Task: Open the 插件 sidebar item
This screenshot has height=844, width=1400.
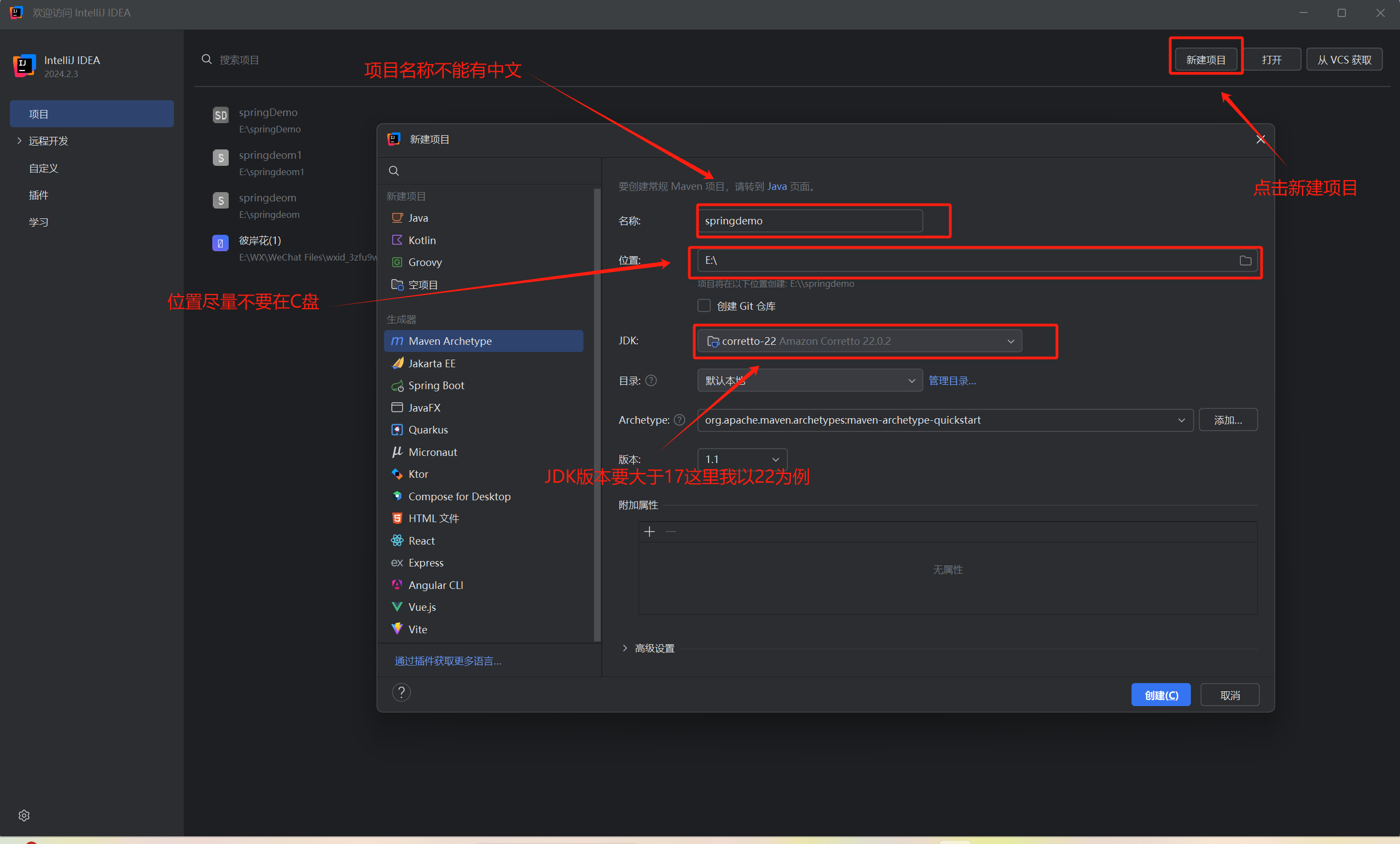Action: pyautogui.click(x=39, y=195)
